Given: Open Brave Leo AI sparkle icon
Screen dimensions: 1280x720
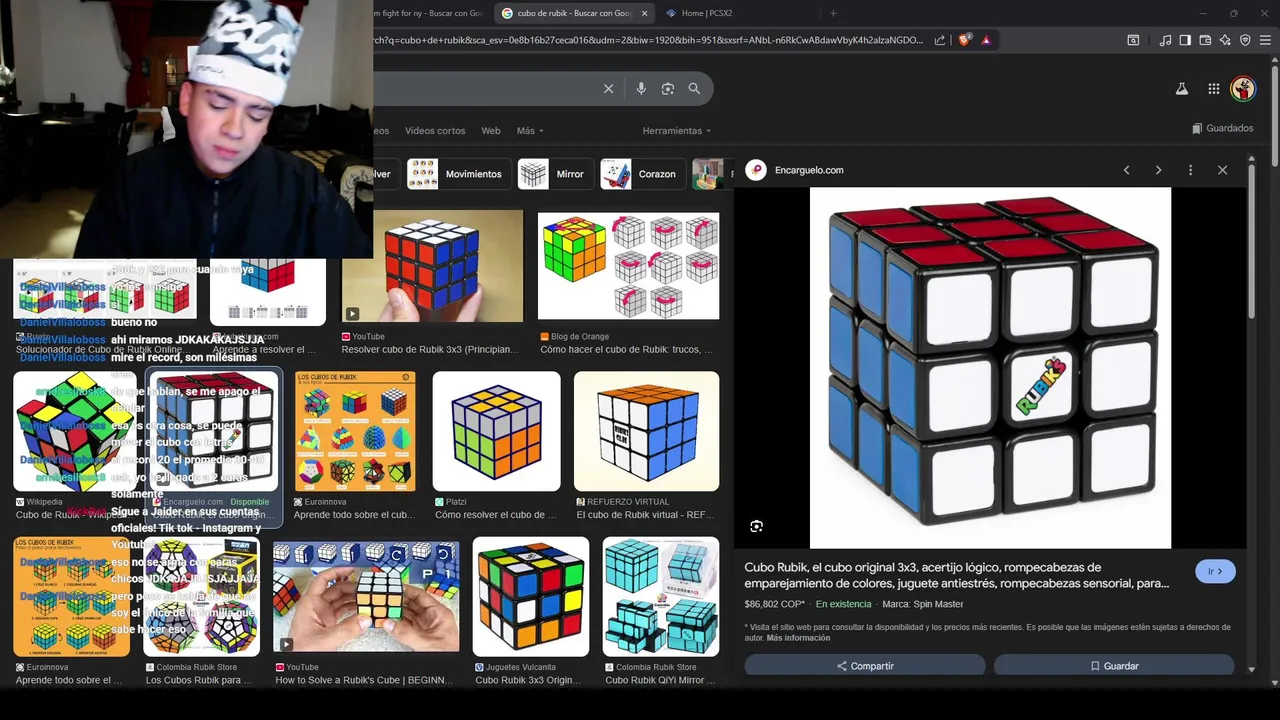Looking at the screenshot, I should tap(1225, 40).
